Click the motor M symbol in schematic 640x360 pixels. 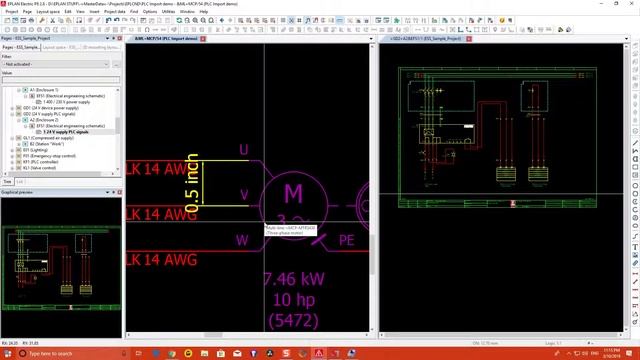coord(293,205)
